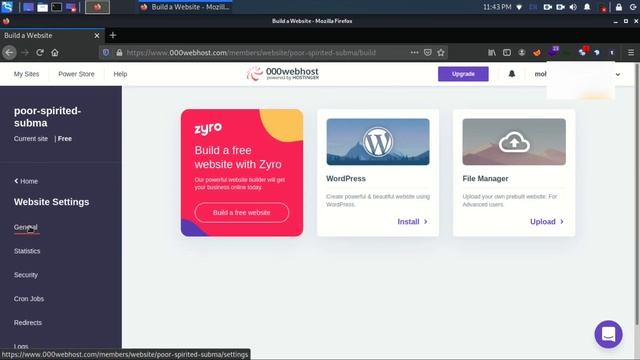Click the system notification bell in panel

(587, 7)
